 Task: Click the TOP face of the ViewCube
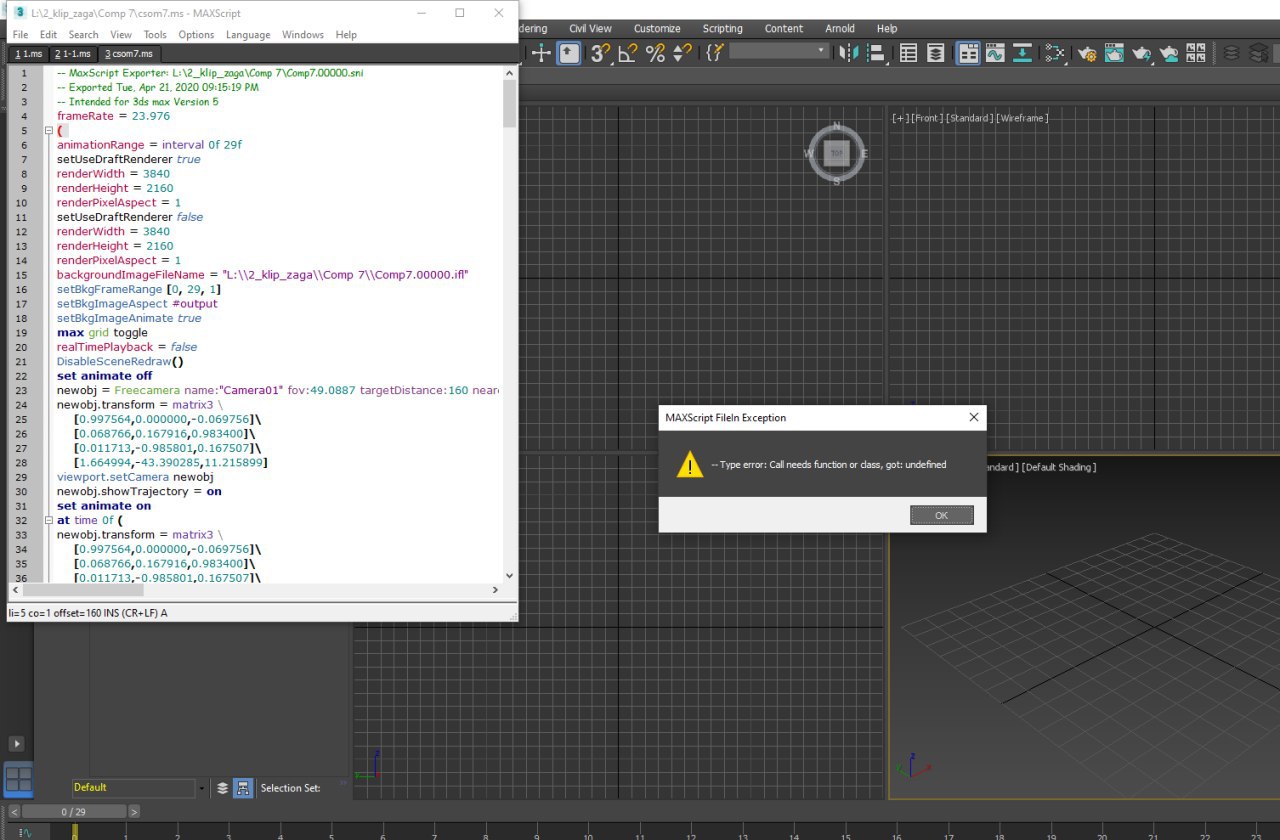pos(837,153)
